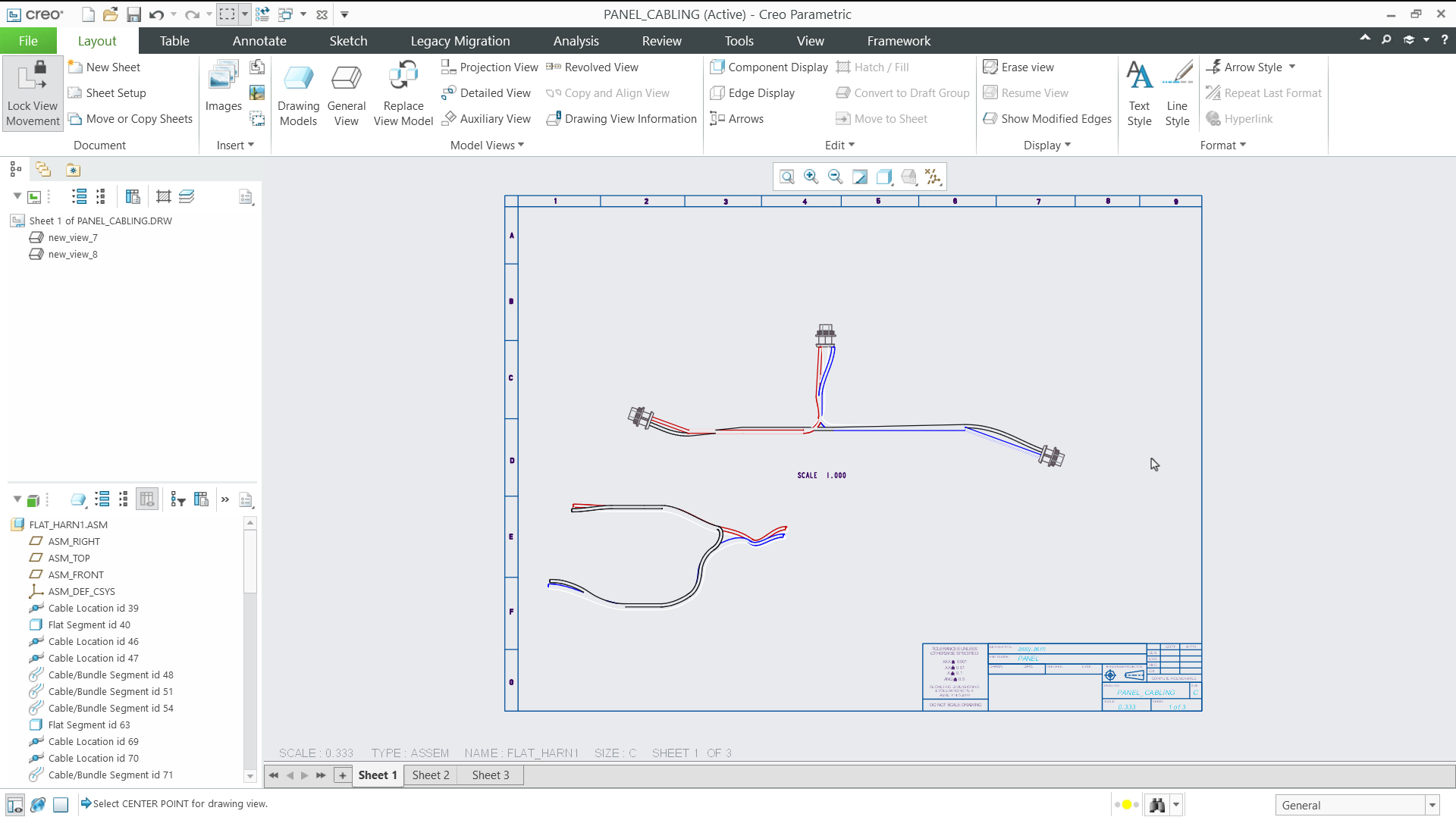Click the Projection View tool
Viewport: 1456px width, 817px height.
coord(490,67)
